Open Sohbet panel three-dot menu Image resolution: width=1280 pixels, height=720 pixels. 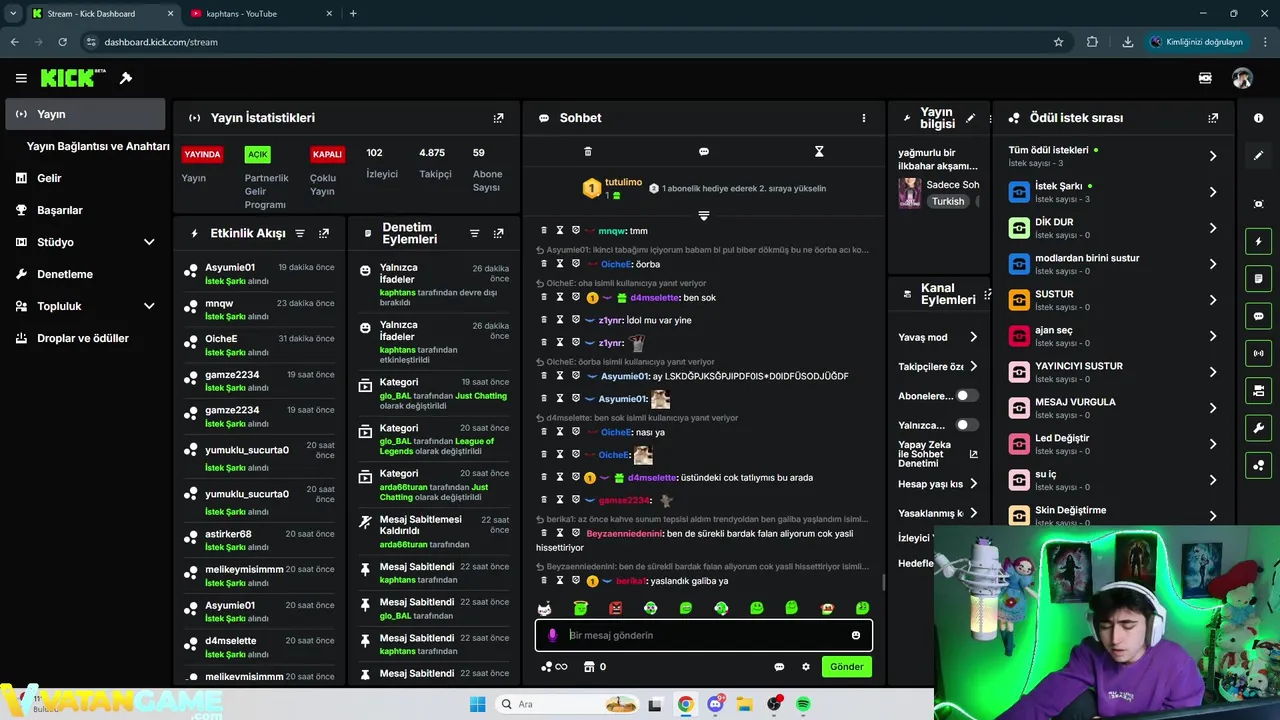coord(864,118)
